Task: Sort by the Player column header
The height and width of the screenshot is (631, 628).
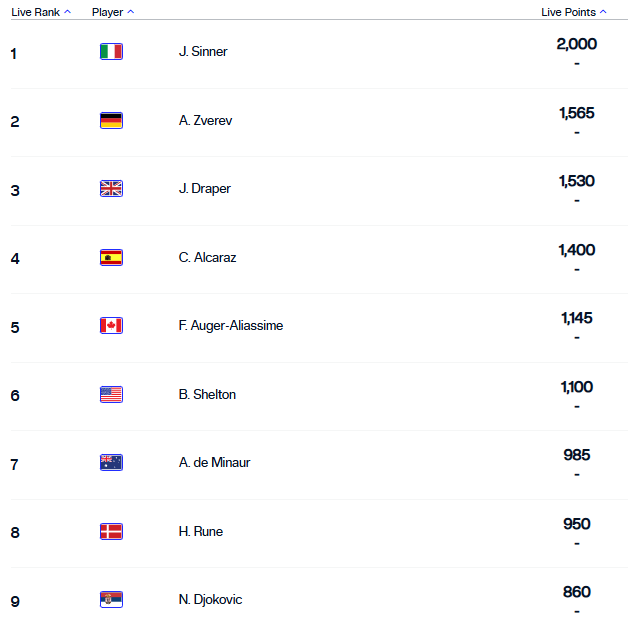Action: point(112,12)
